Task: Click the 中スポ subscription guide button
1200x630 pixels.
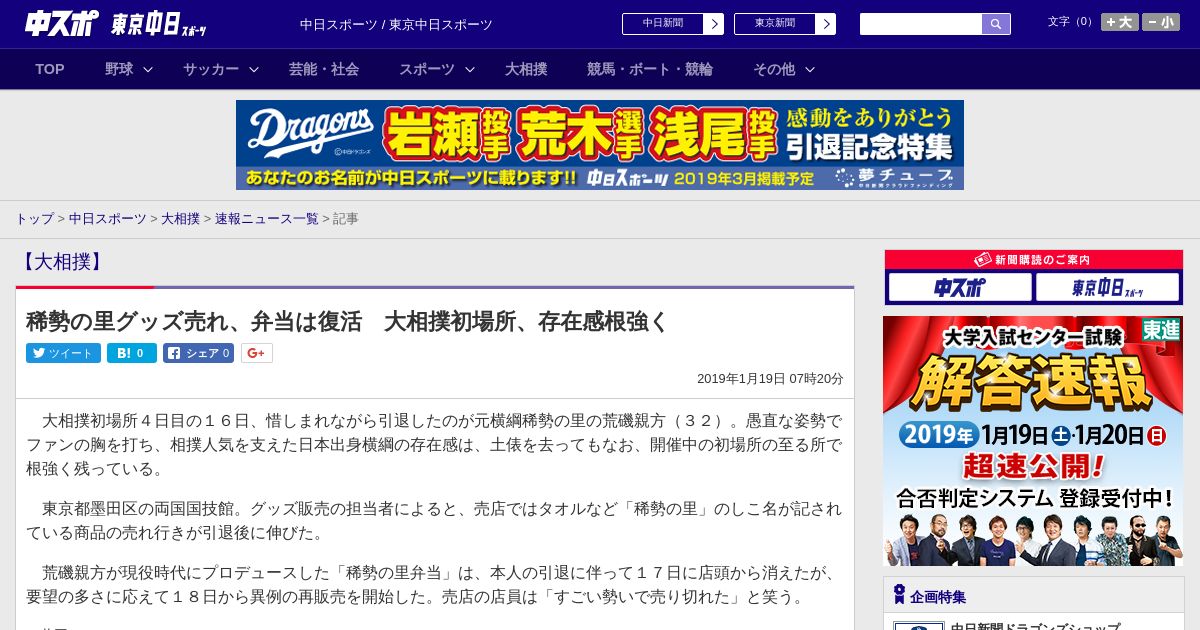Action: click(960, 288)
